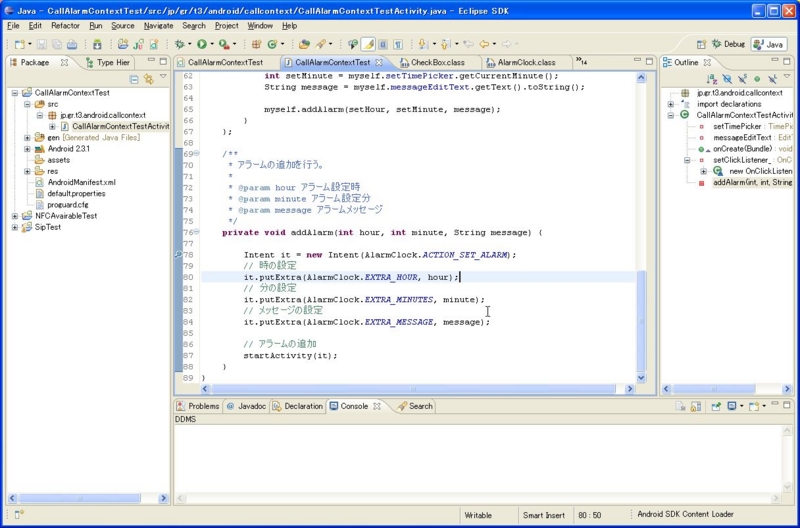
Task: Click the Open Perspective icon
Action: point(702,44)
